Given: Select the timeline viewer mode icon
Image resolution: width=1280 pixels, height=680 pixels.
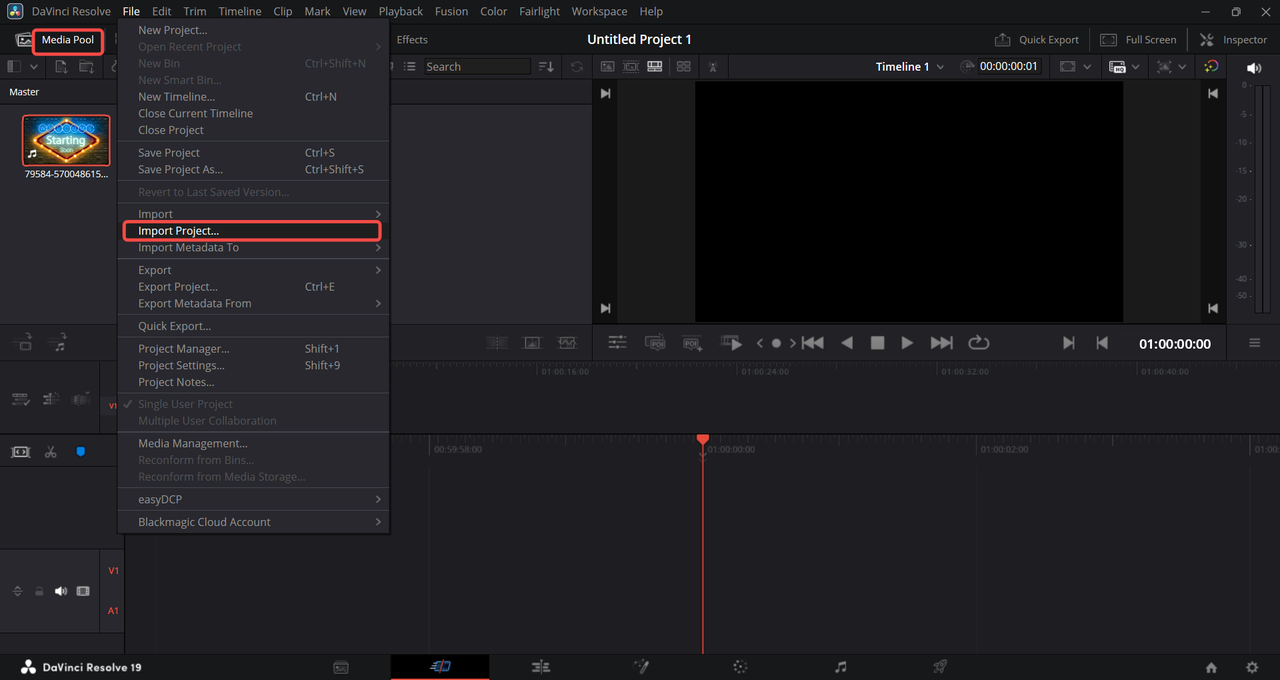Looking at the screenshot, I should (655, 67).
